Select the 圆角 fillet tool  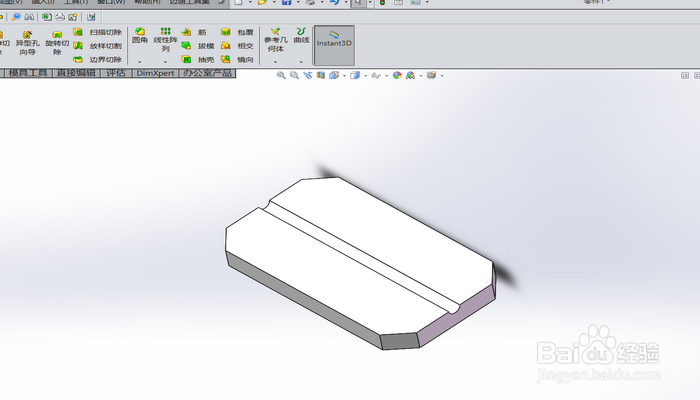tap(140, 36)
